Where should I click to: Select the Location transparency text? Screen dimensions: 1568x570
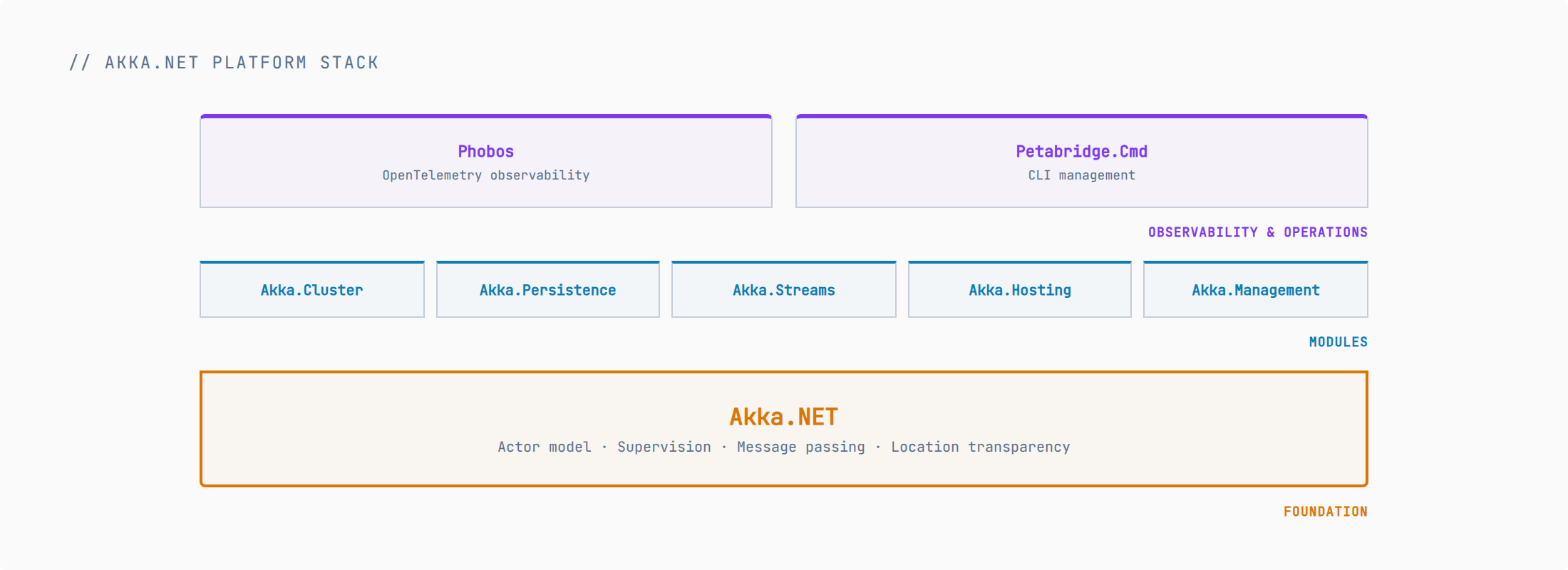[980, 447]
